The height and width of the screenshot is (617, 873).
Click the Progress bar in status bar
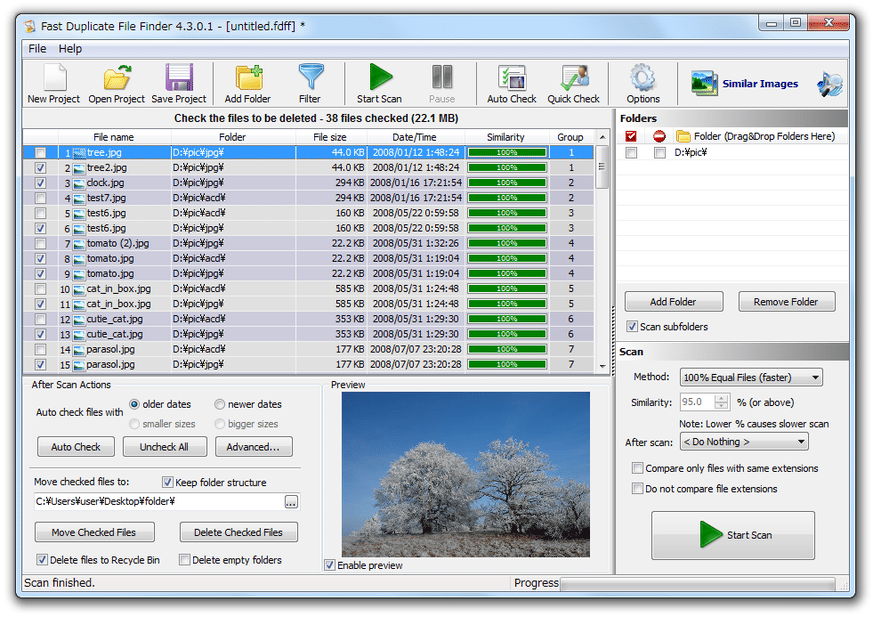(698, 584)
